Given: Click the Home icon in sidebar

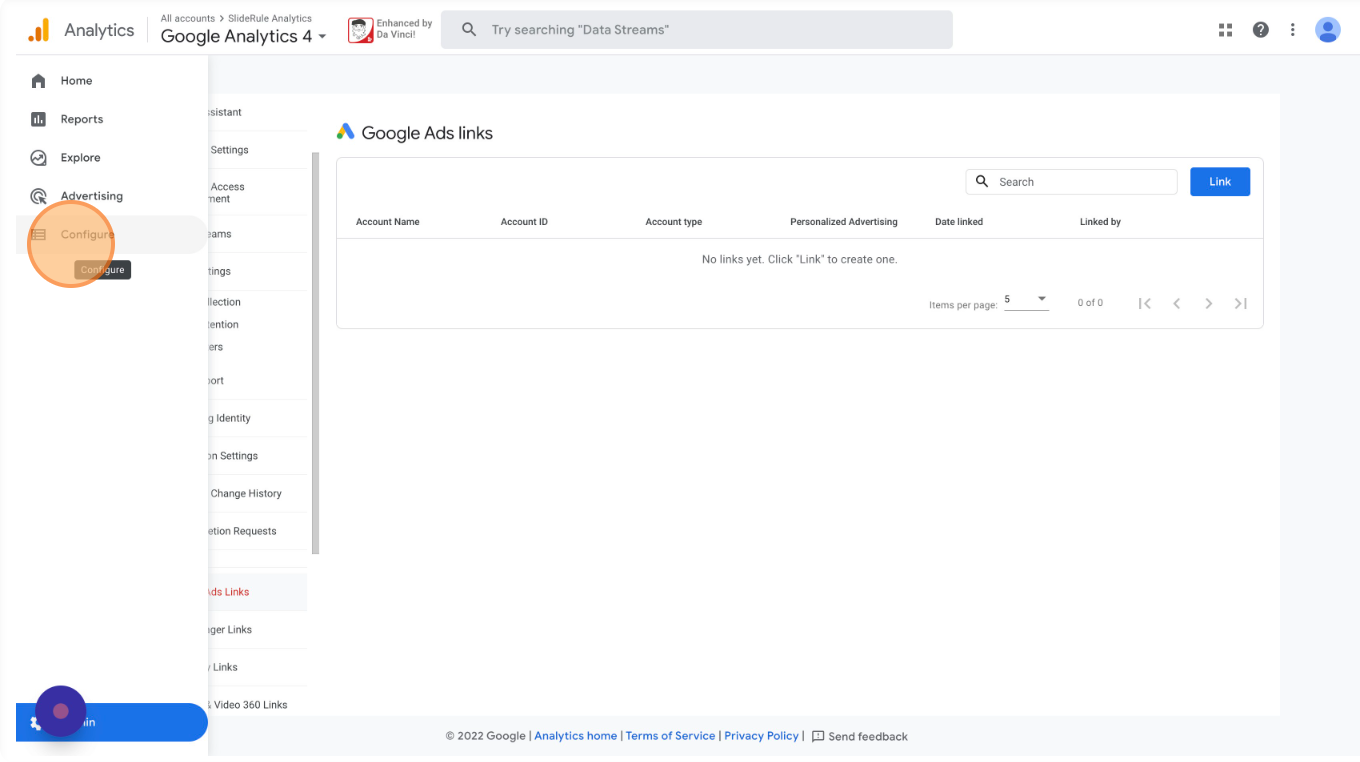Looking at the screenshot, I should click(38, 81).
